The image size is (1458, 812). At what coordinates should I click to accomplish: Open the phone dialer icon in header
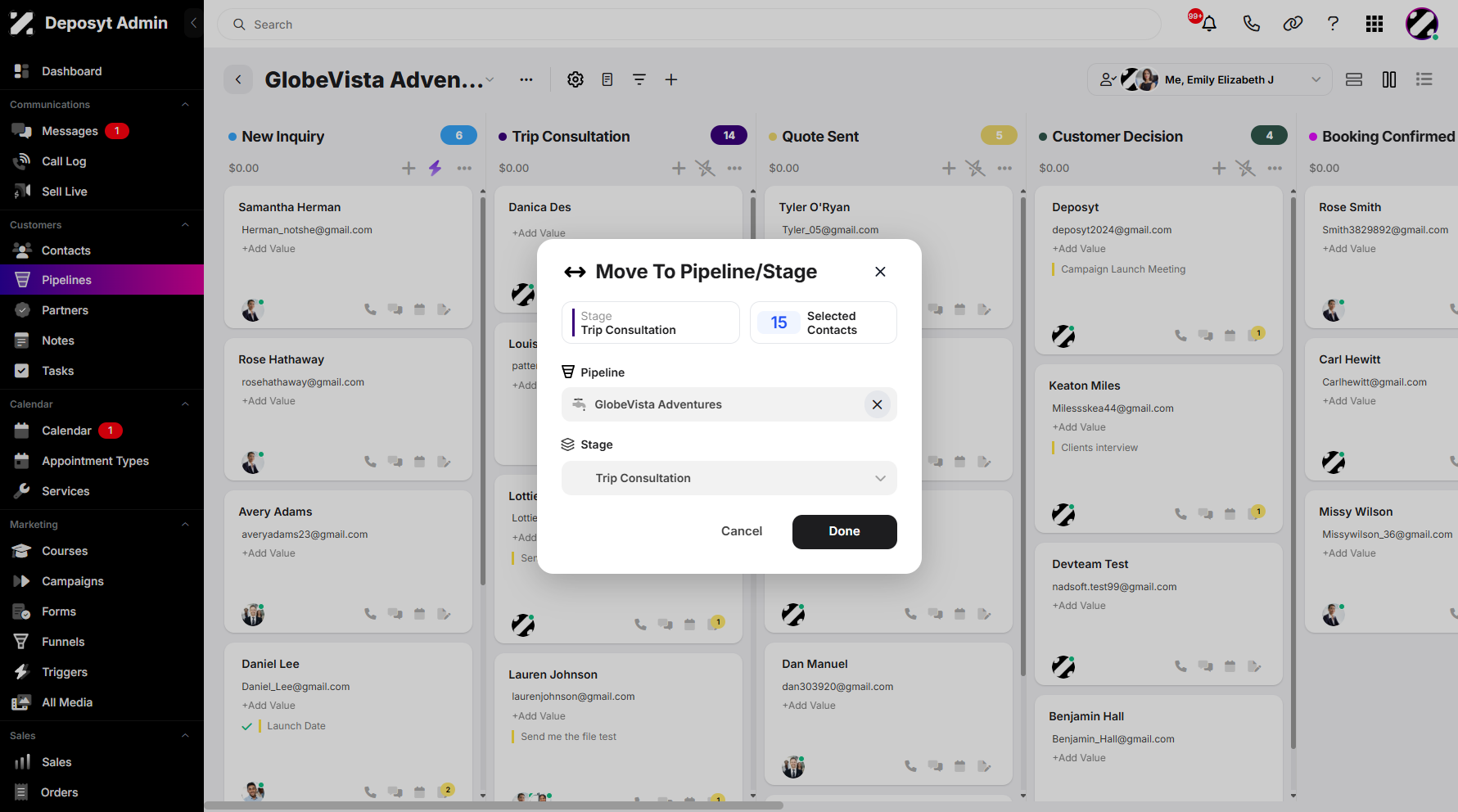pyautogui.click(x=1251, y=24)
